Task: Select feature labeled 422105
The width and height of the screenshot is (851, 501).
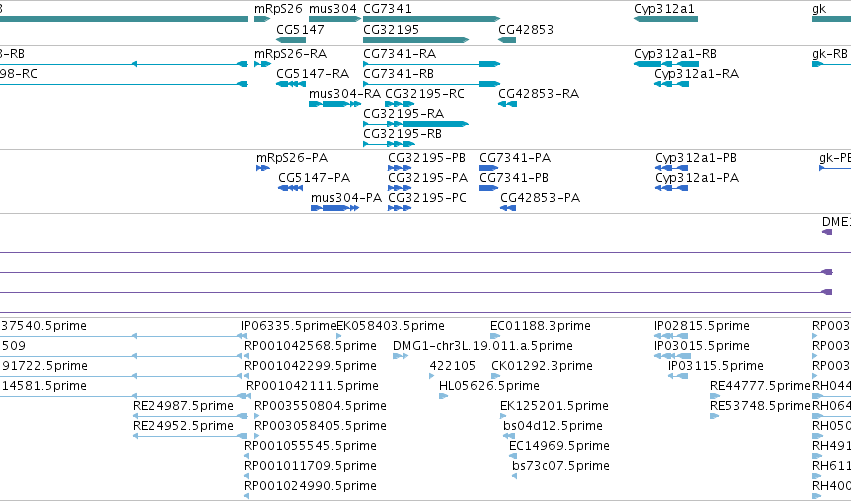Action: [x=453, y=366]
